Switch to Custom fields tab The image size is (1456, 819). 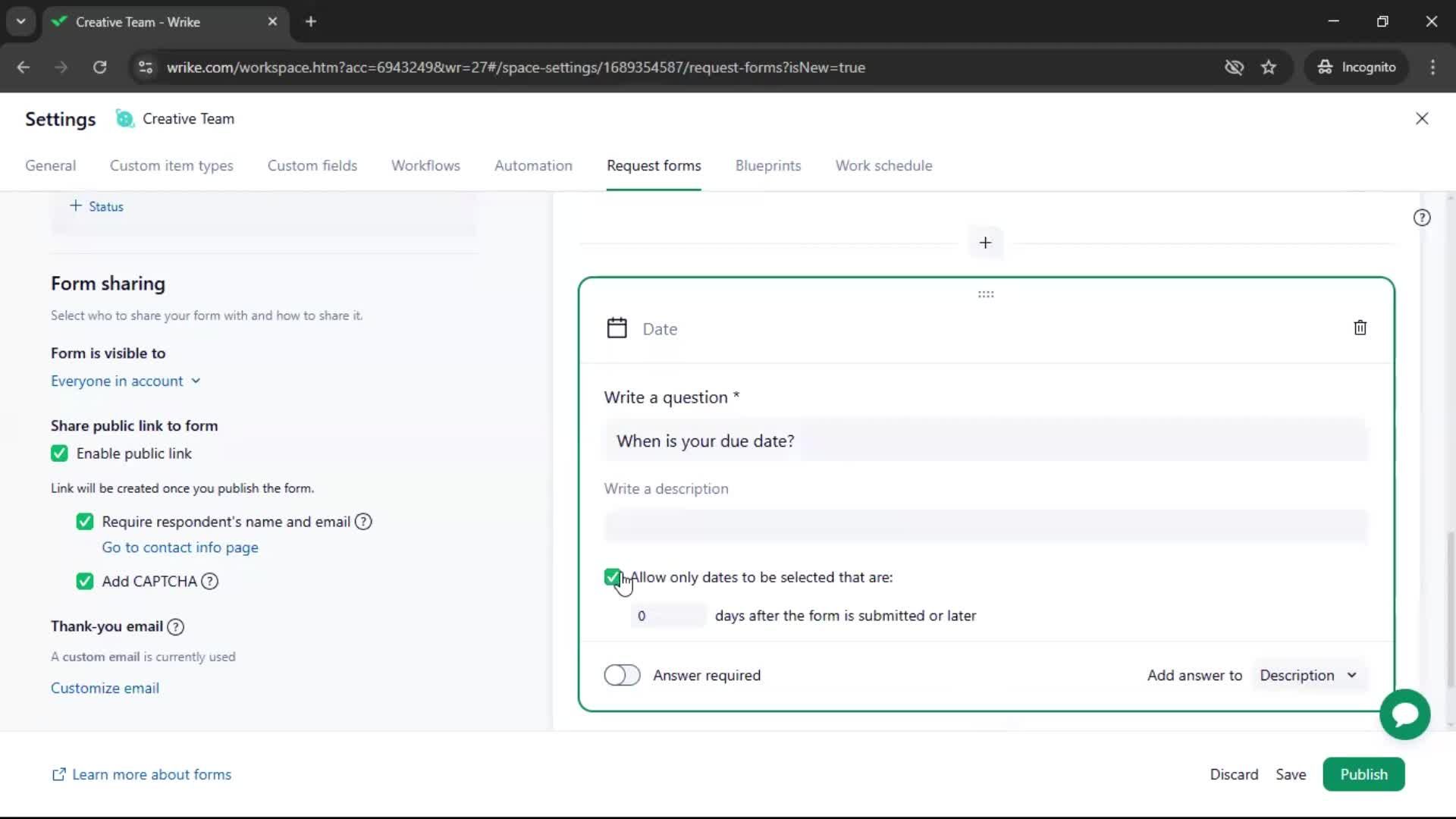click(312, 165)
